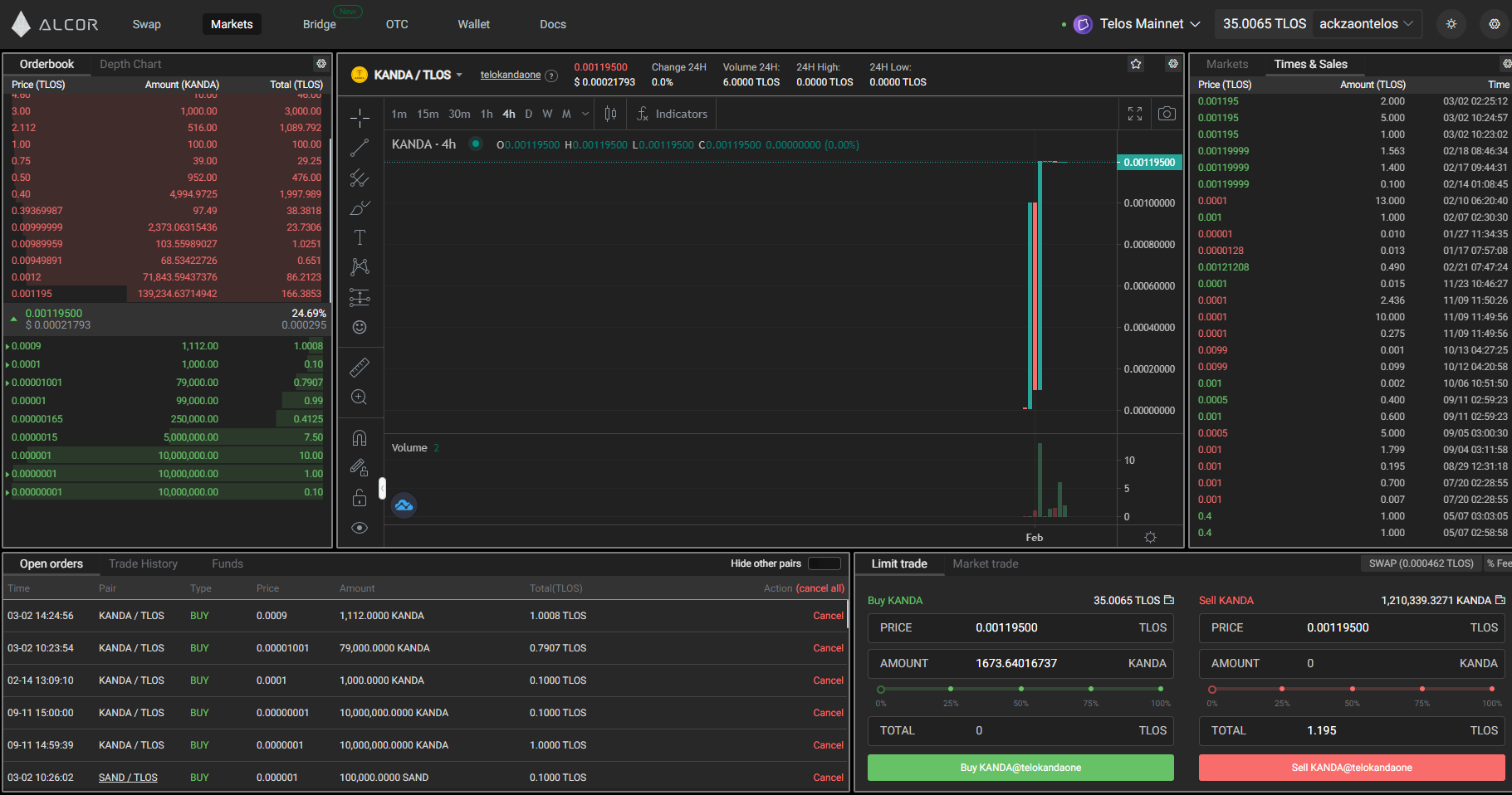The width and height of the screenshot is (1512, 795).
Task: Select the trend line drawing tool
Action: point(360,148)
